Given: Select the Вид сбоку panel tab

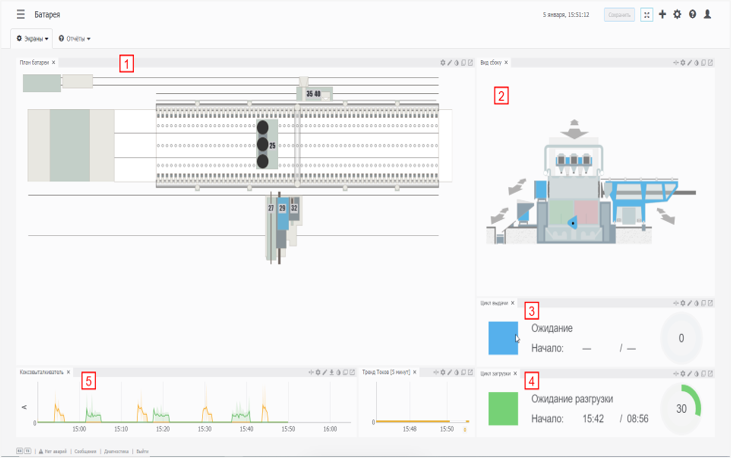Looking at the screenshot, I should click(491, 63).
